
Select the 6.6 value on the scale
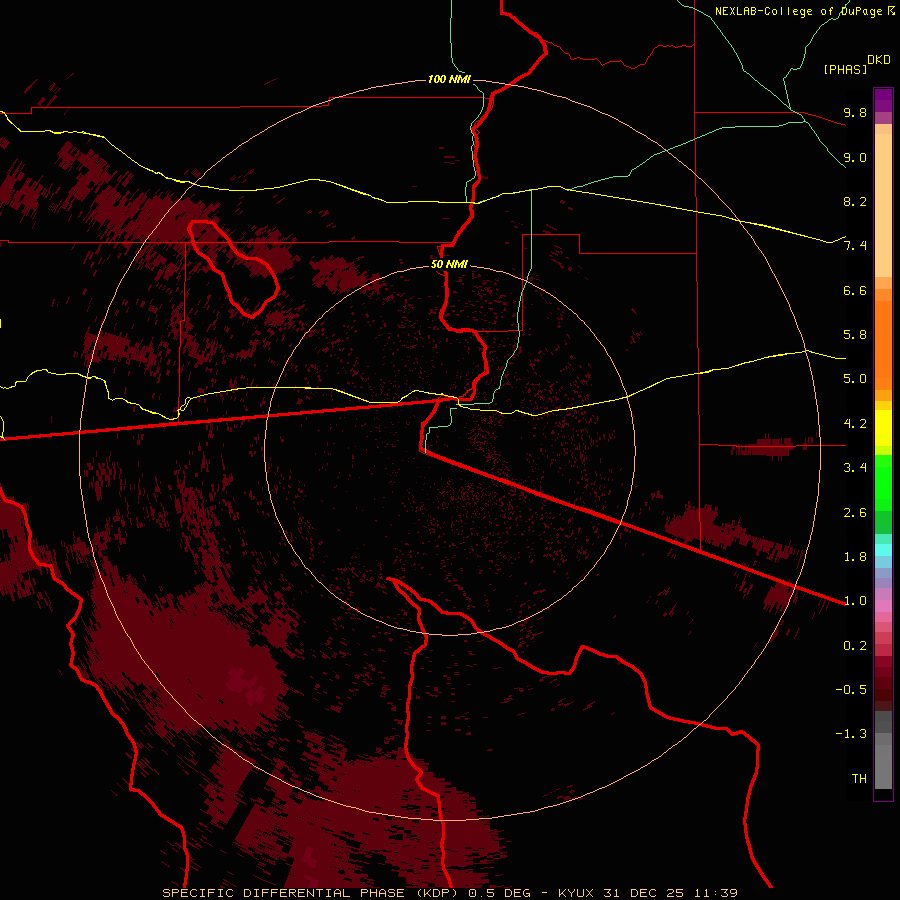coord(855,290)
